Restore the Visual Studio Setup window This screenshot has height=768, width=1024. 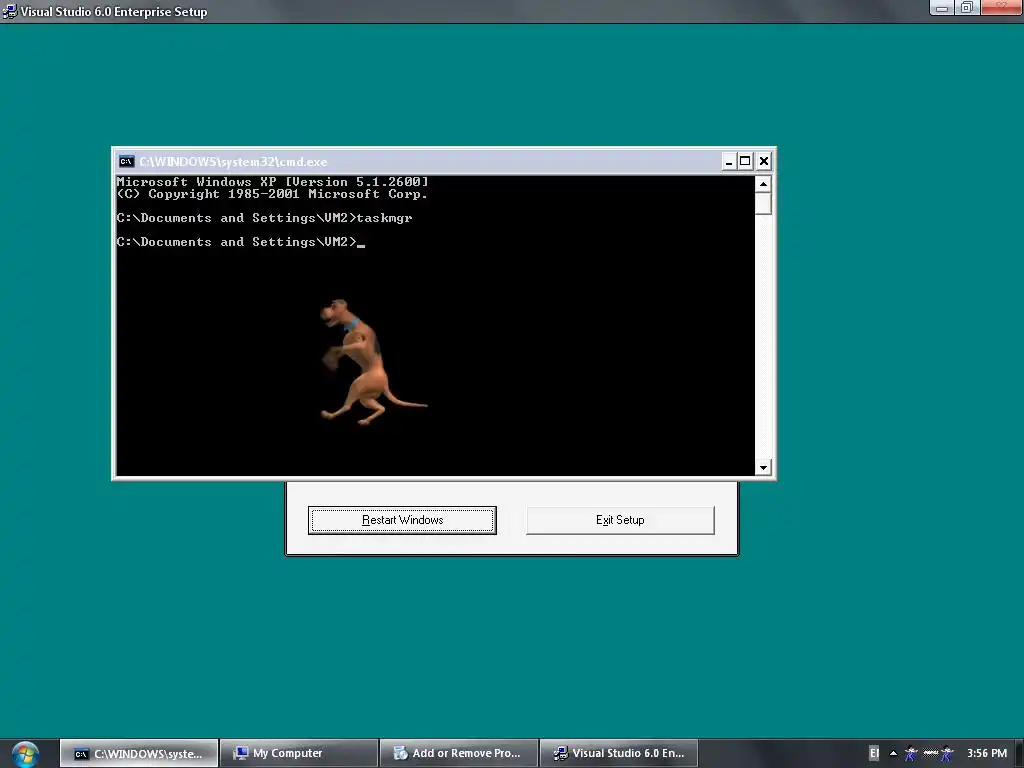pos(967,8)
